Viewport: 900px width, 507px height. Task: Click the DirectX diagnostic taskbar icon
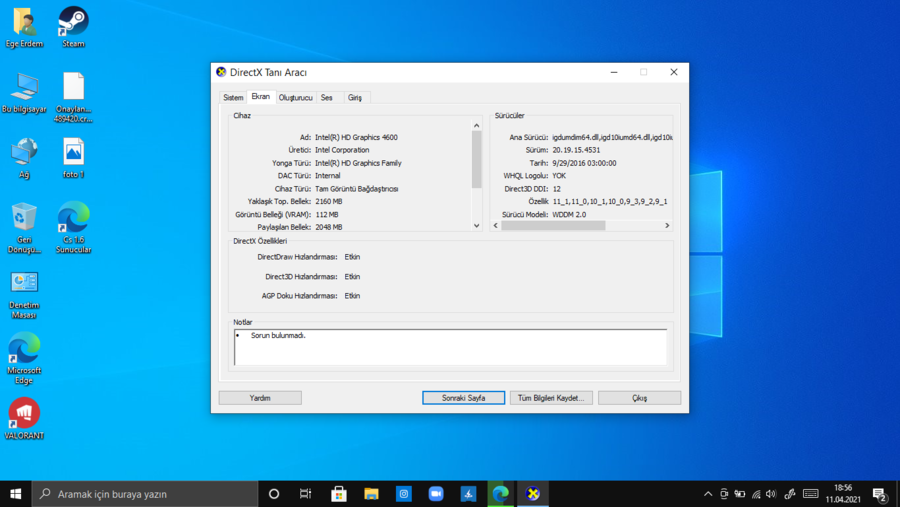tap(533, 494)
